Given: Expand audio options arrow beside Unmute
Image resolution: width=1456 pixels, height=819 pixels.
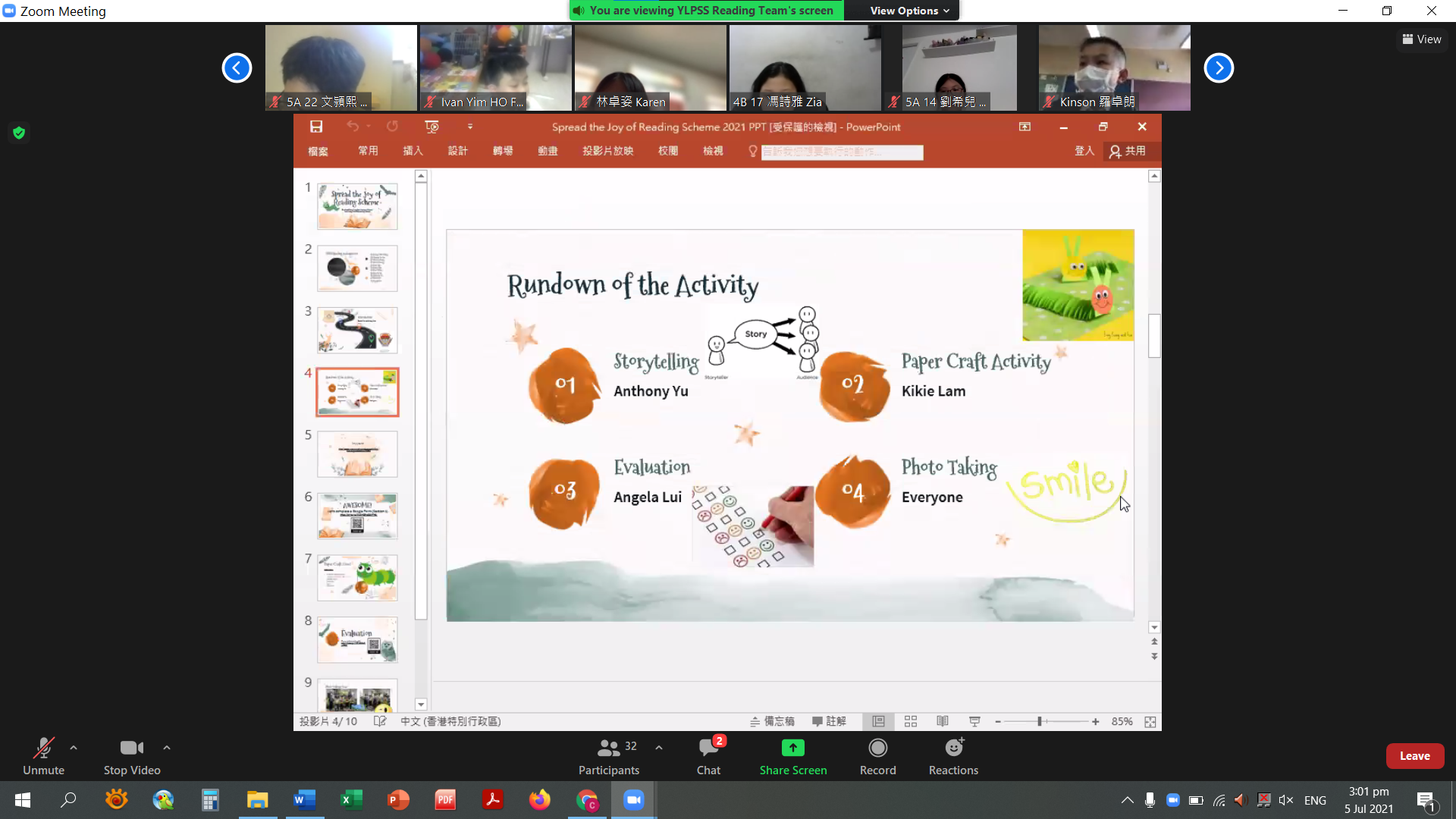Looking at the screenshot, I should (x=74, y=748).
